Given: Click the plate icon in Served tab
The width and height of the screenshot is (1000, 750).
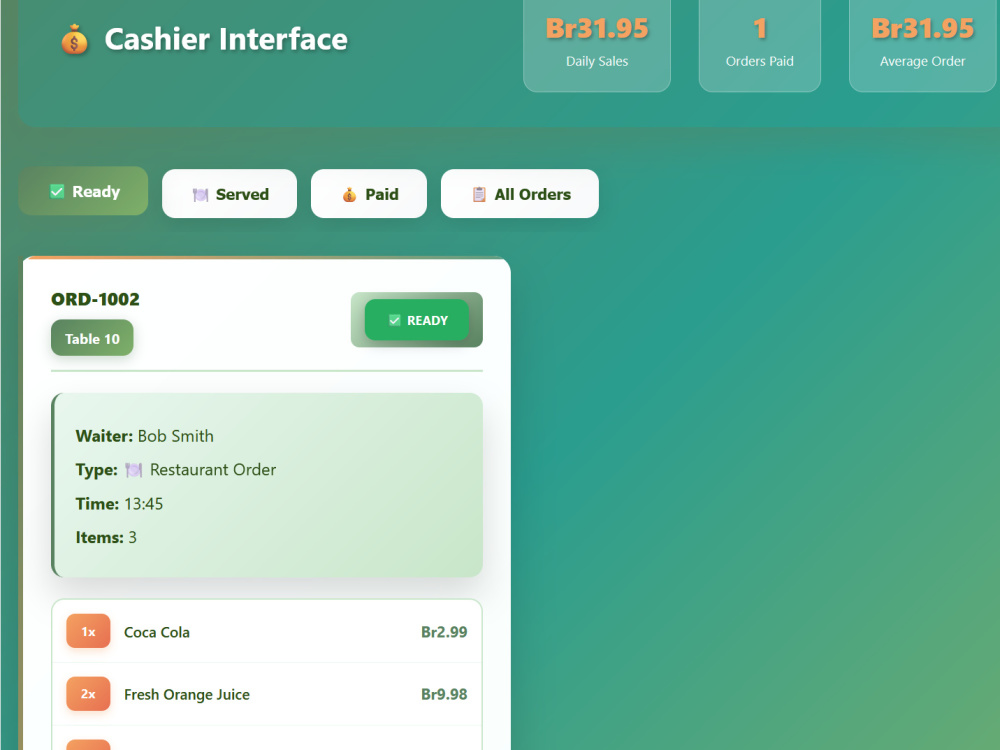Looking at the screenshot, I should click(x=200, y=195).
